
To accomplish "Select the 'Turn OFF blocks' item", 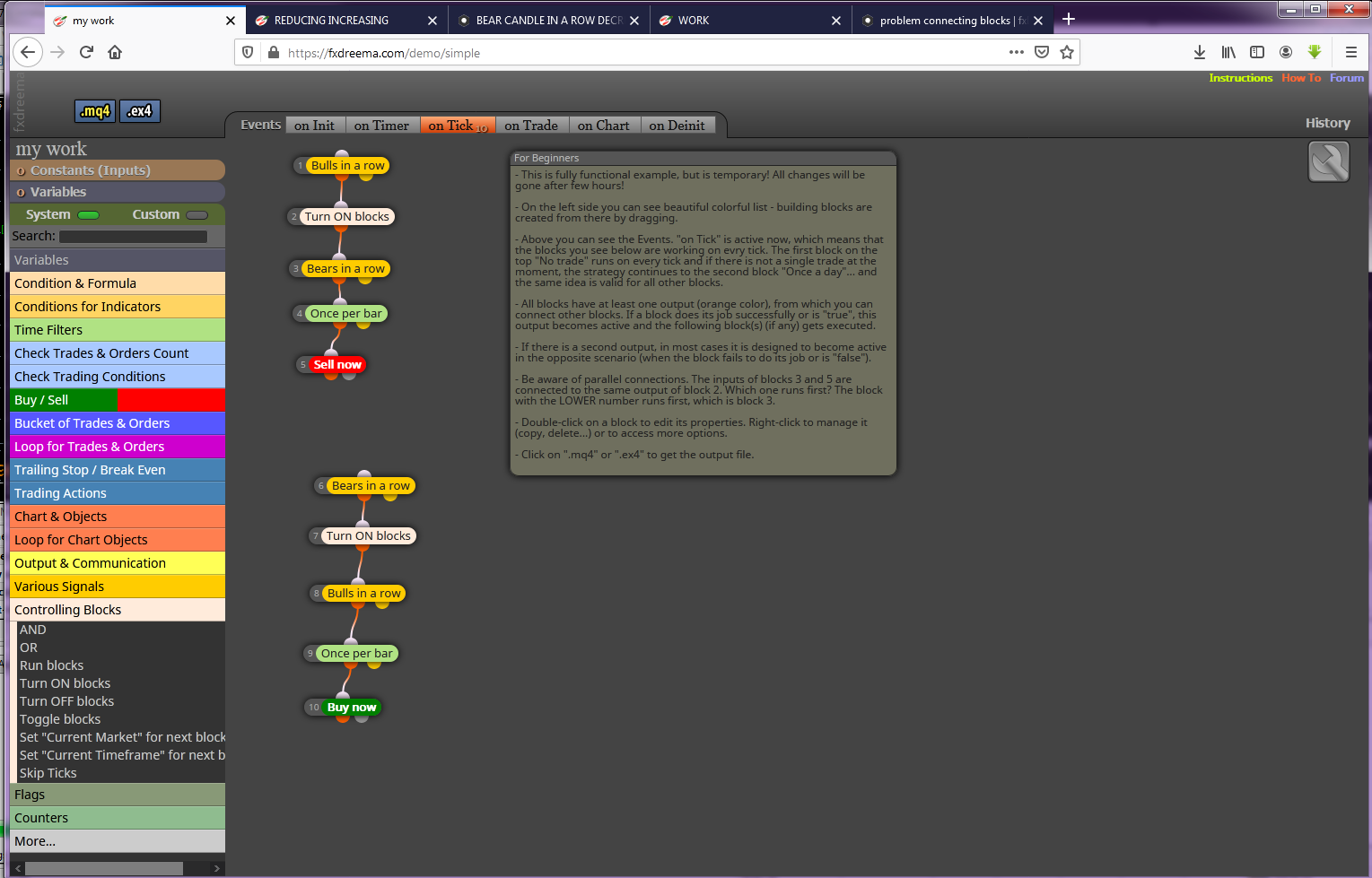I will (67, 701).
